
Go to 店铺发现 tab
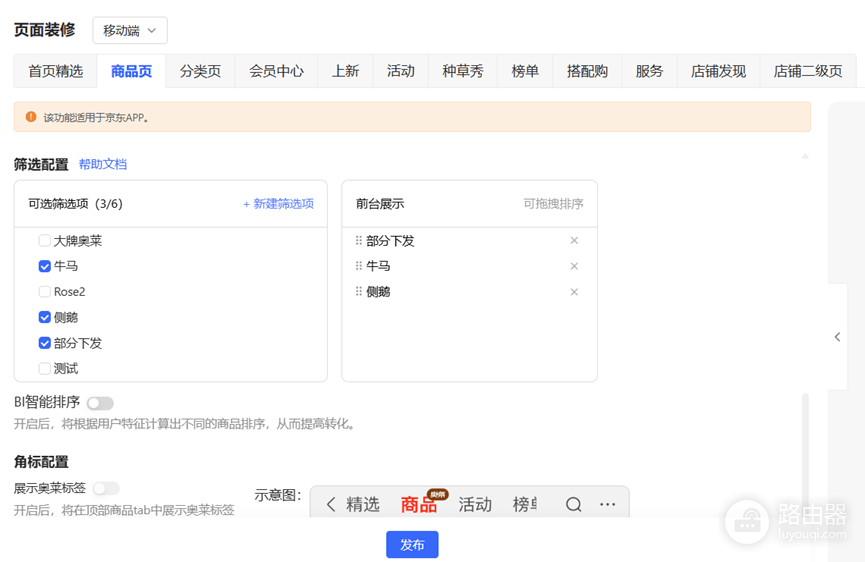pyautogui.click(x=718, y=71)
